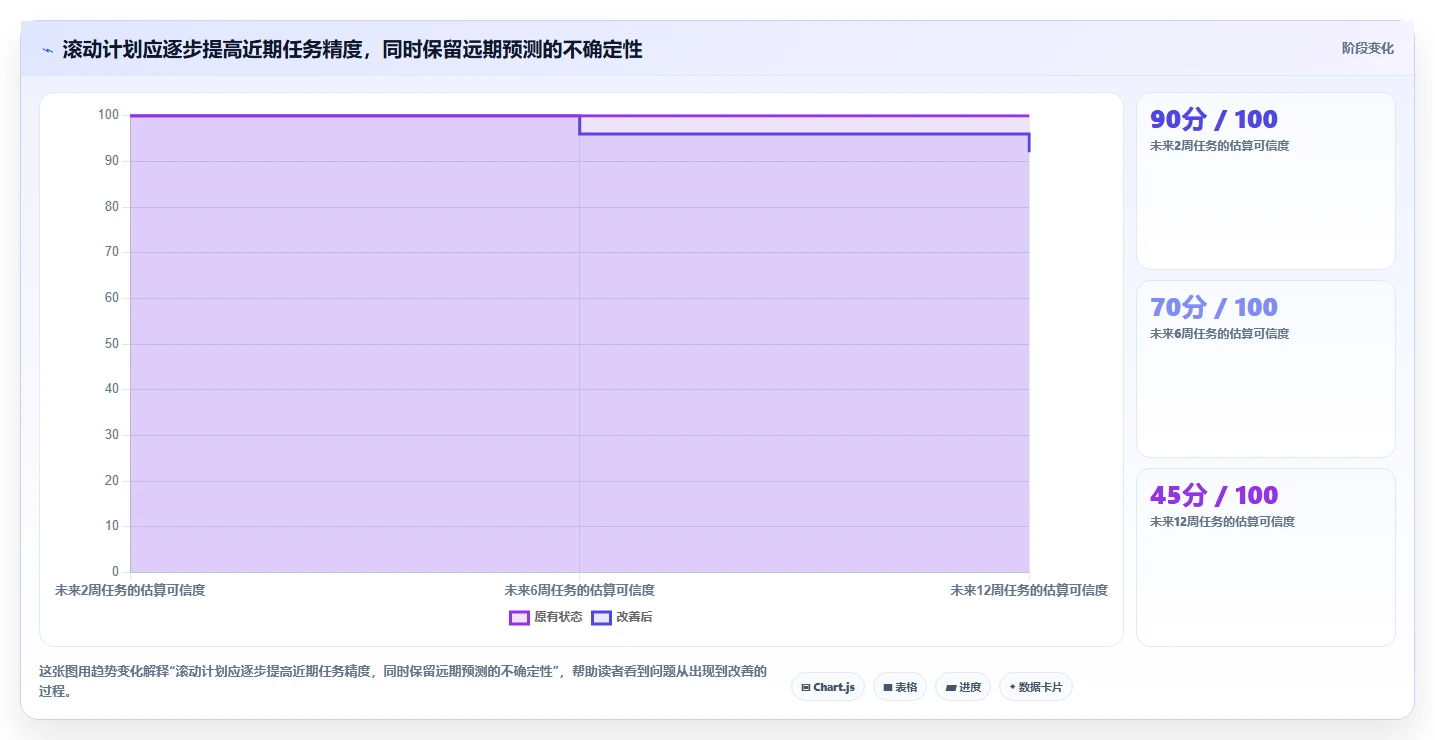
Task: Select the Chart.js tag chip
Action: [828, 687]
